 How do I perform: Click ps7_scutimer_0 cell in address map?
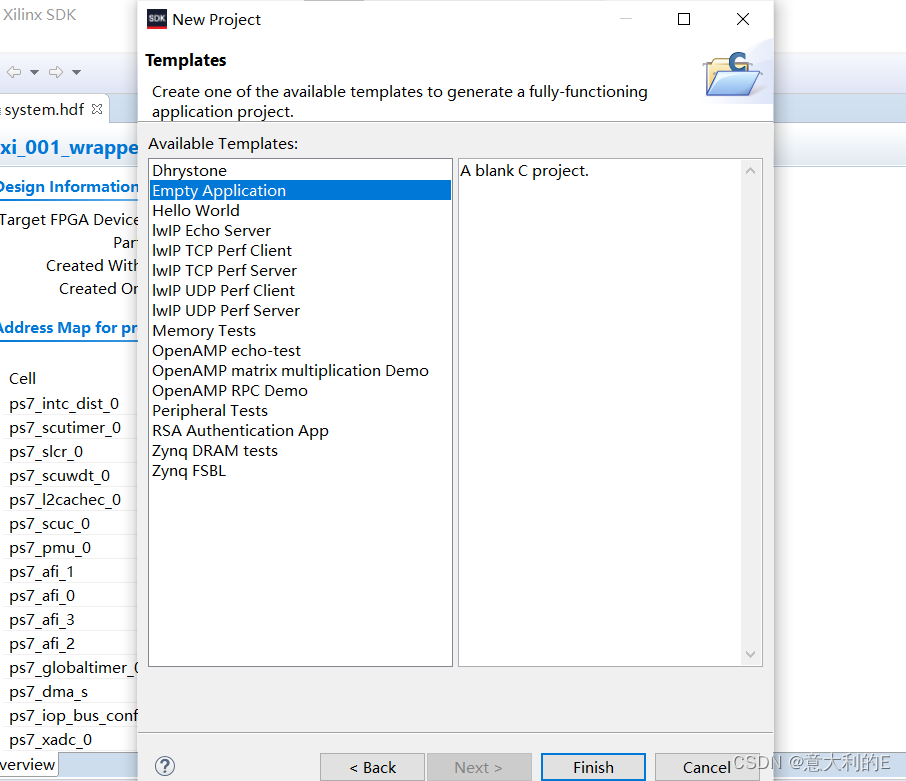point(65,428)
